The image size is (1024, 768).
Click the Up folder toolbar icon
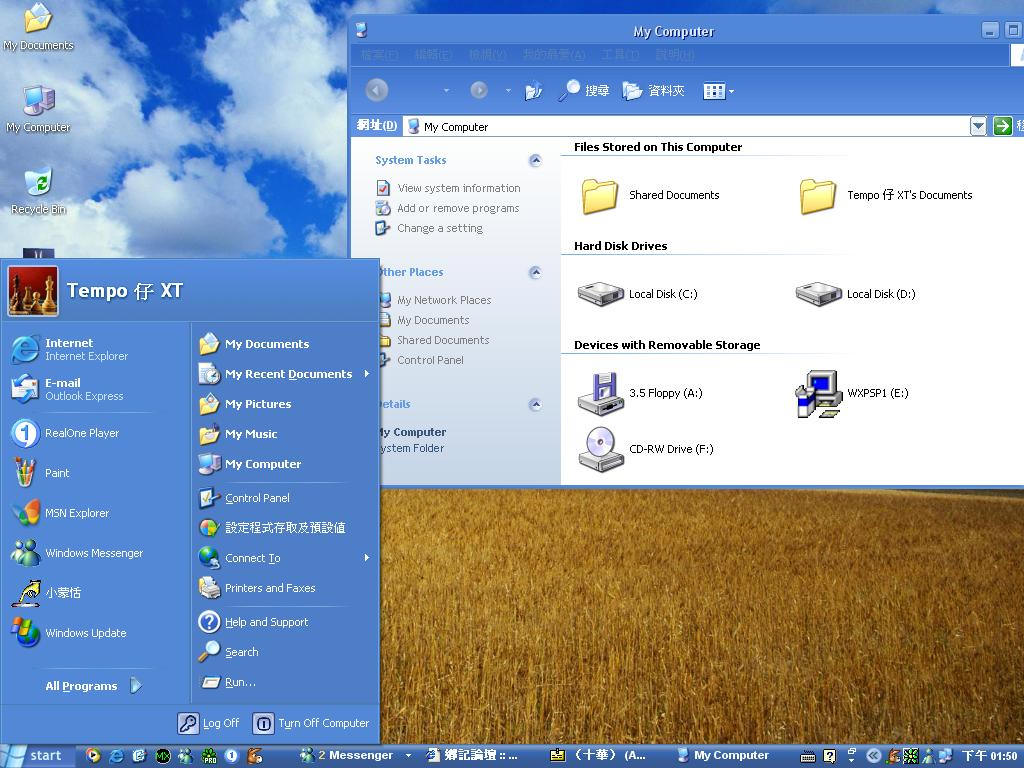point(534,91)
